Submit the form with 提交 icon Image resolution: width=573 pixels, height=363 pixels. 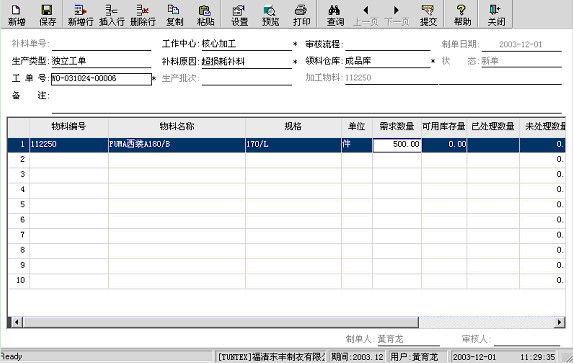point(428,15)
